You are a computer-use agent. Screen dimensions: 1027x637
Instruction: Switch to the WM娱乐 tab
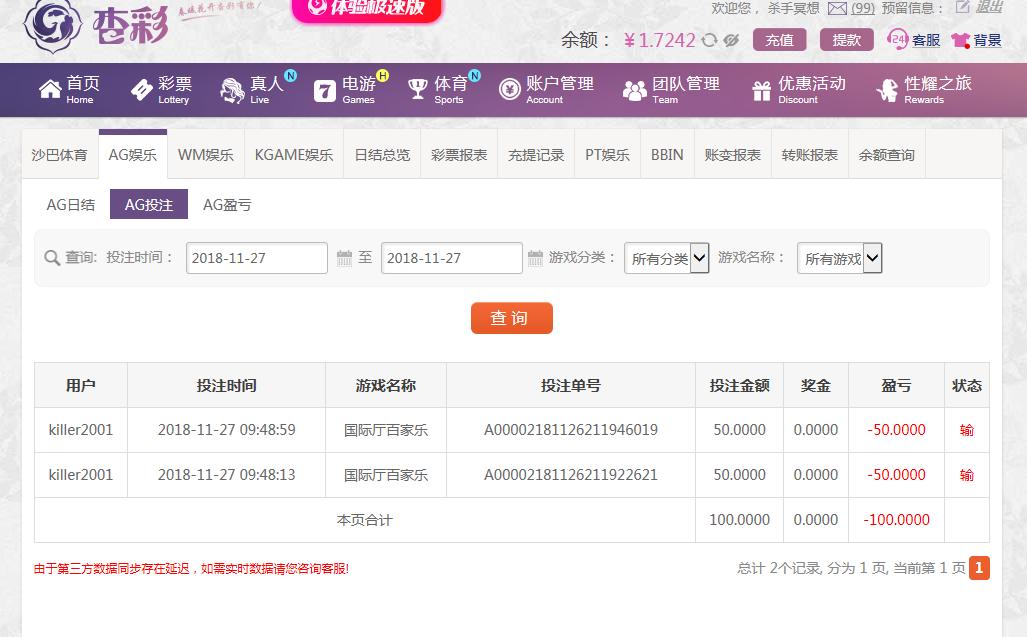(205, 155)
